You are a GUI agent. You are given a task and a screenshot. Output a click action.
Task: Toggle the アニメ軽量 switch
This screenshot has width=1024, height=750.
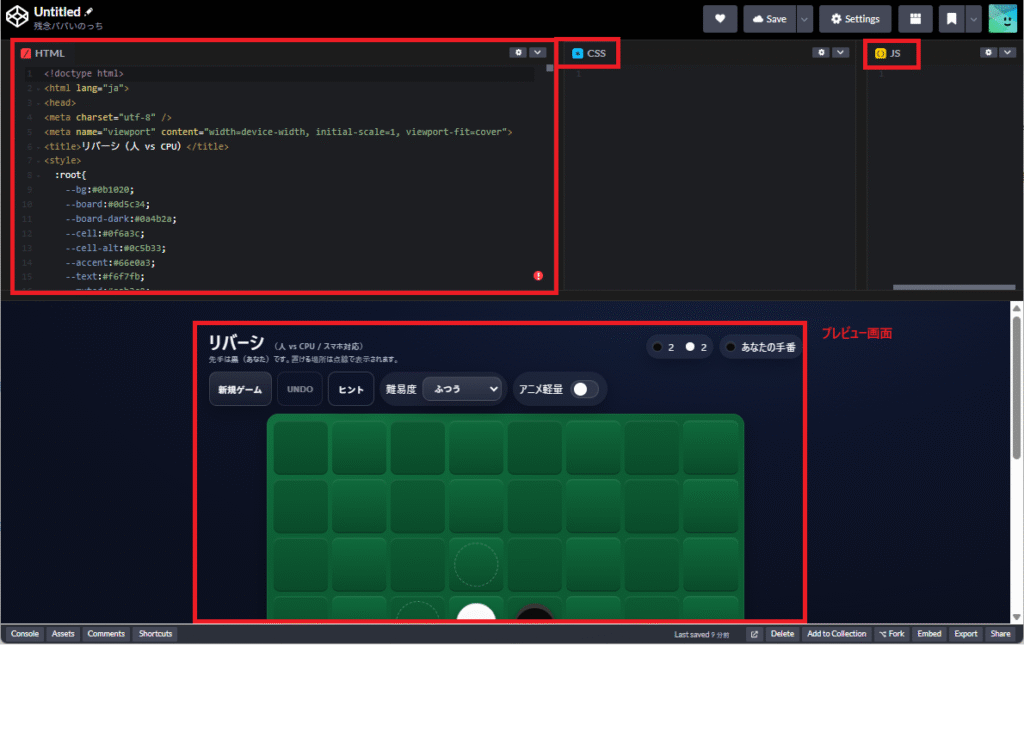[x=584, y=389]
